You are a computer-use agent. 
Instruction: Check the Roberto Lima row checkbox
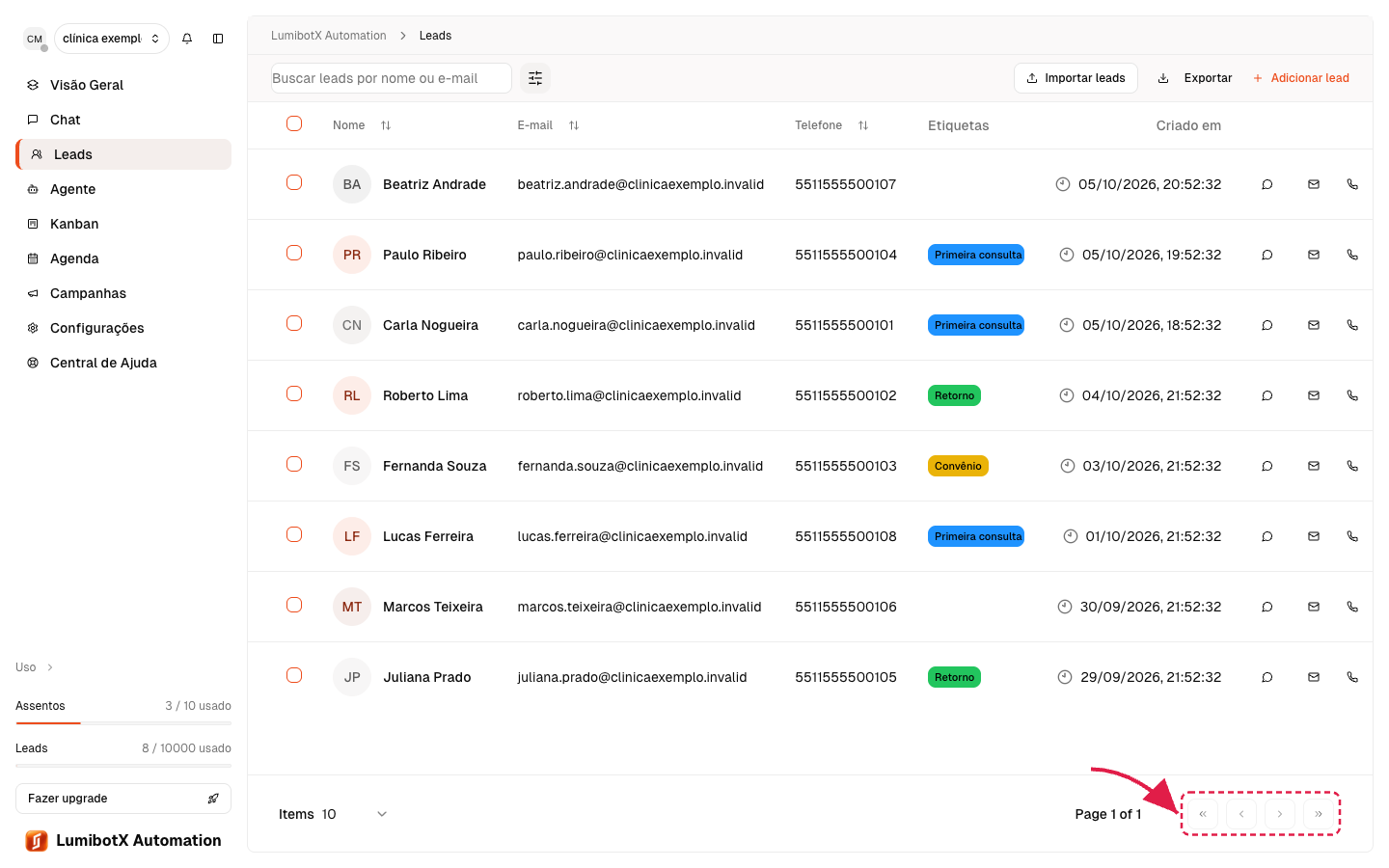click(294, 393)
